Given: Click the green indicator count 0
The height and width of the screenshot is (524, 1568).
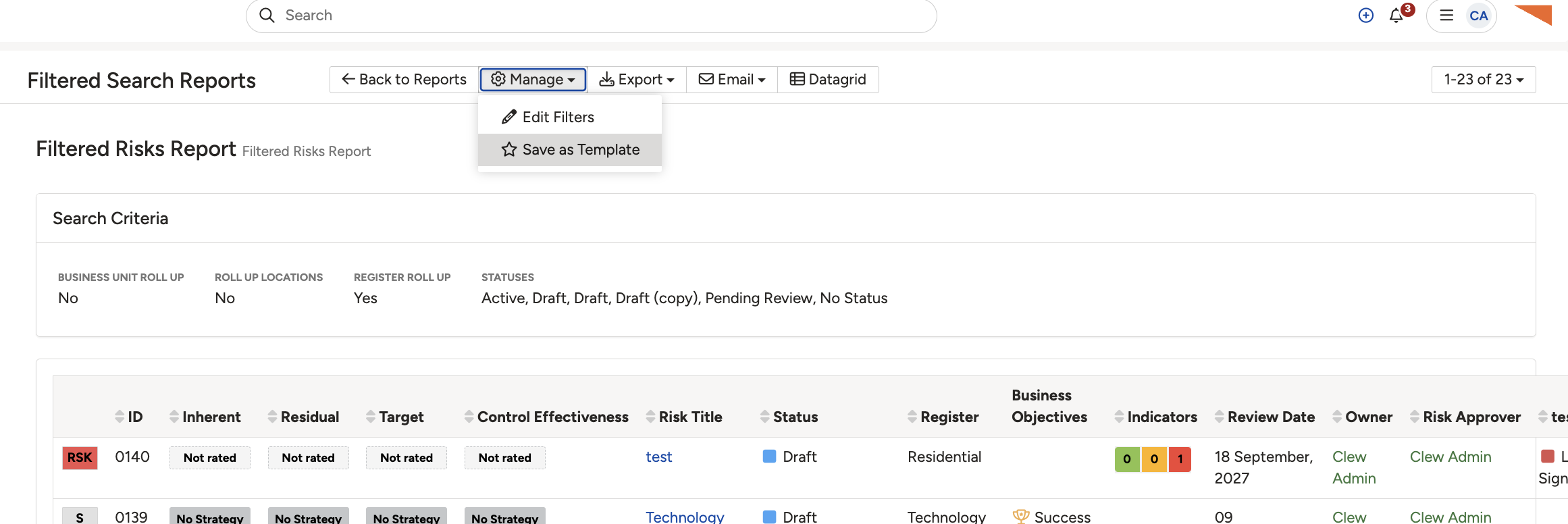Looking at the screenshot, I should [1127, 459].
